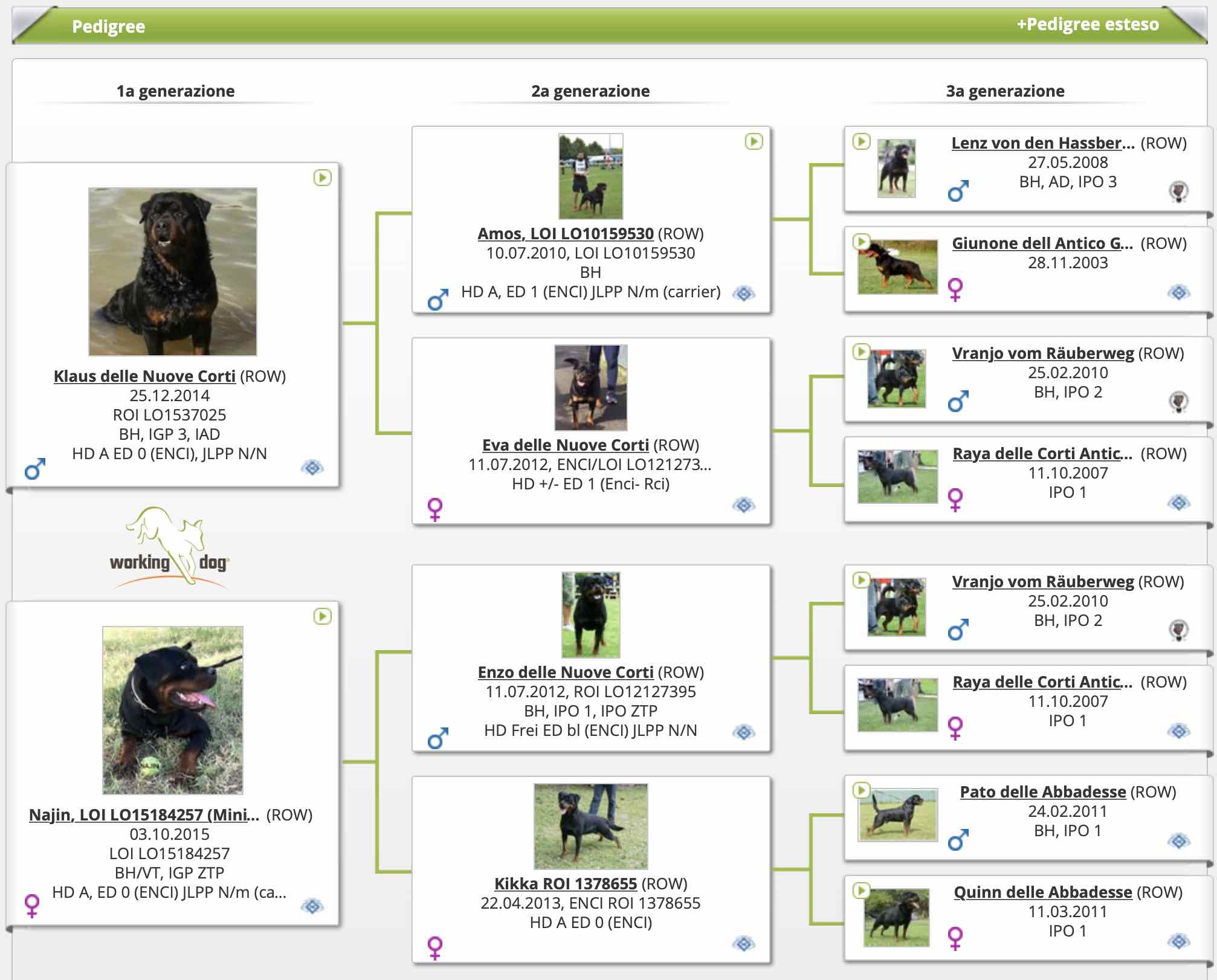Click Enzo delle Nuove Corti photo thumbnail
Viewport: 1217px width, 980px height.
pyautogui.click(x=591, y=614)
